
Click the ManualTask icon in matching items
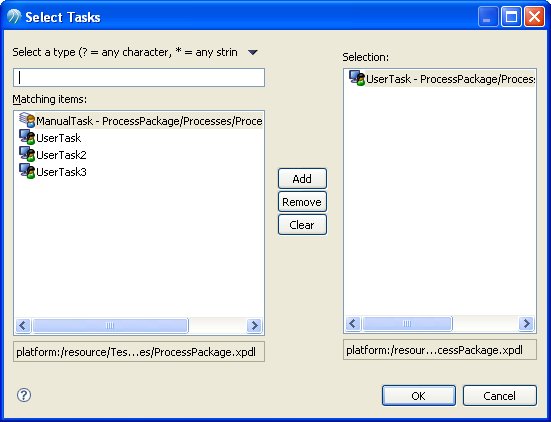27,120
